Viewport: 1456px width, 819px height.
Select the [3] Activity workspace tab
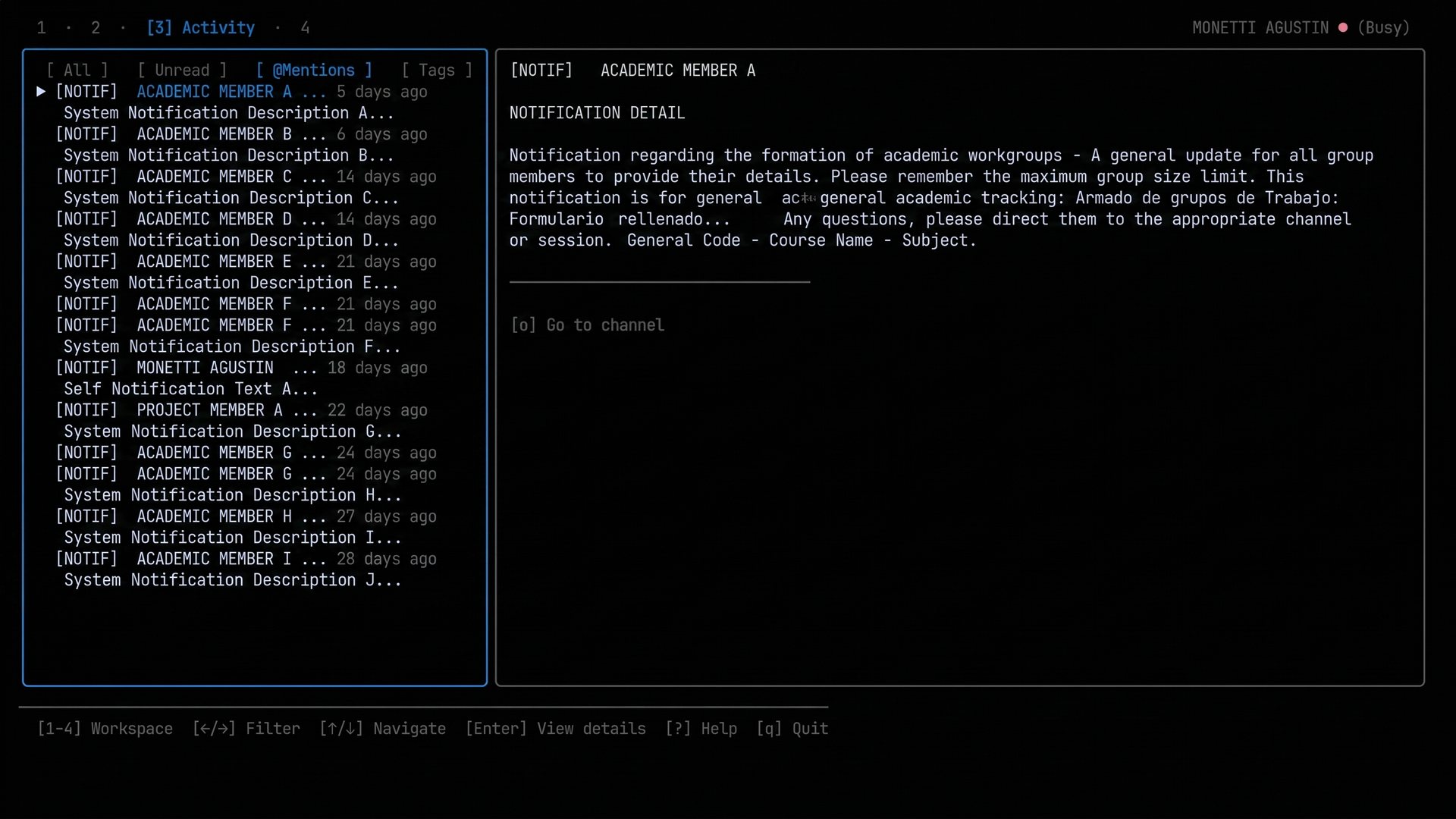click(201, 28)
